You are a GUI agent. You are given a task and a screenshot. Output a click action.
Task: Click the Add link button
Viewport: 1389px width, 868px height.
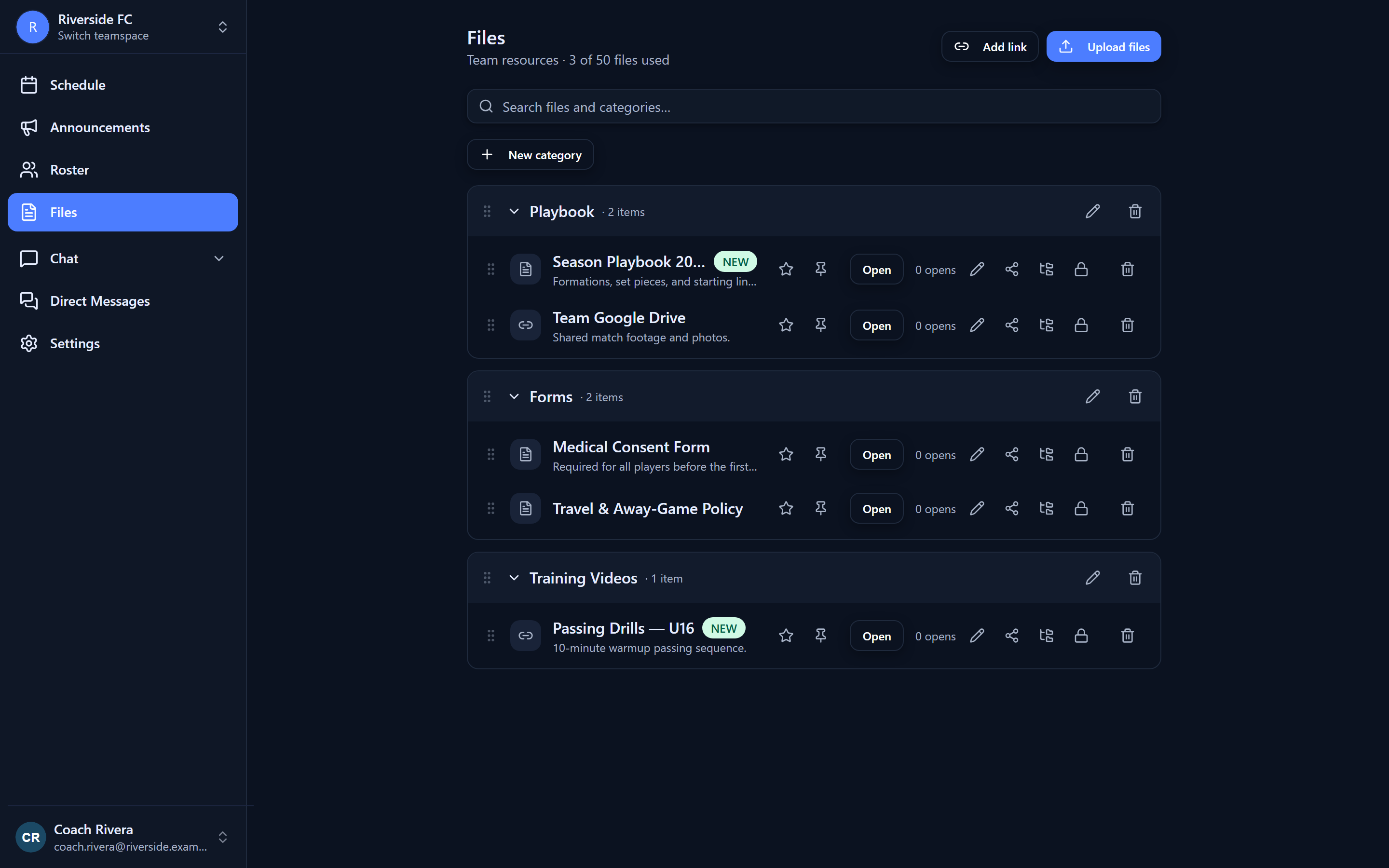[990, 46]
